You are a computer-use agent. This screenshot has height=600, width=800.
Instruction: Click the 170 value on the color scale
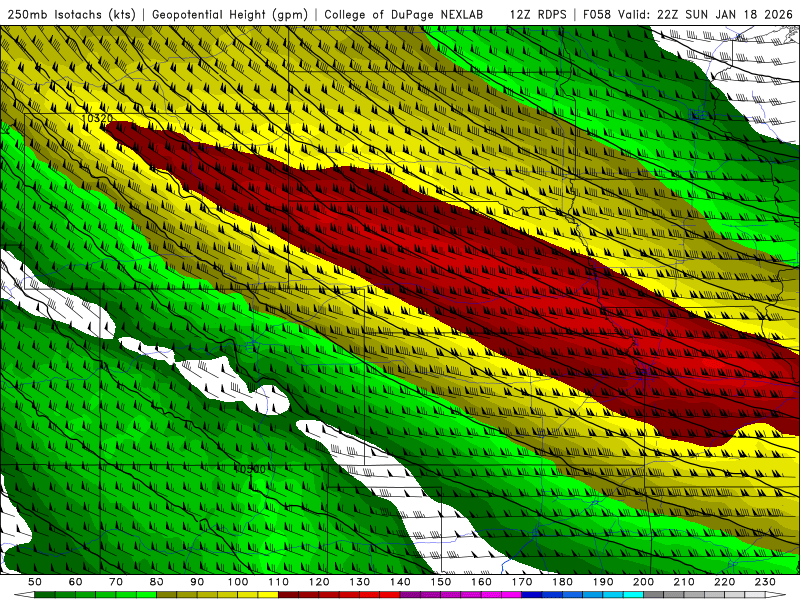(x=522, y=582)
